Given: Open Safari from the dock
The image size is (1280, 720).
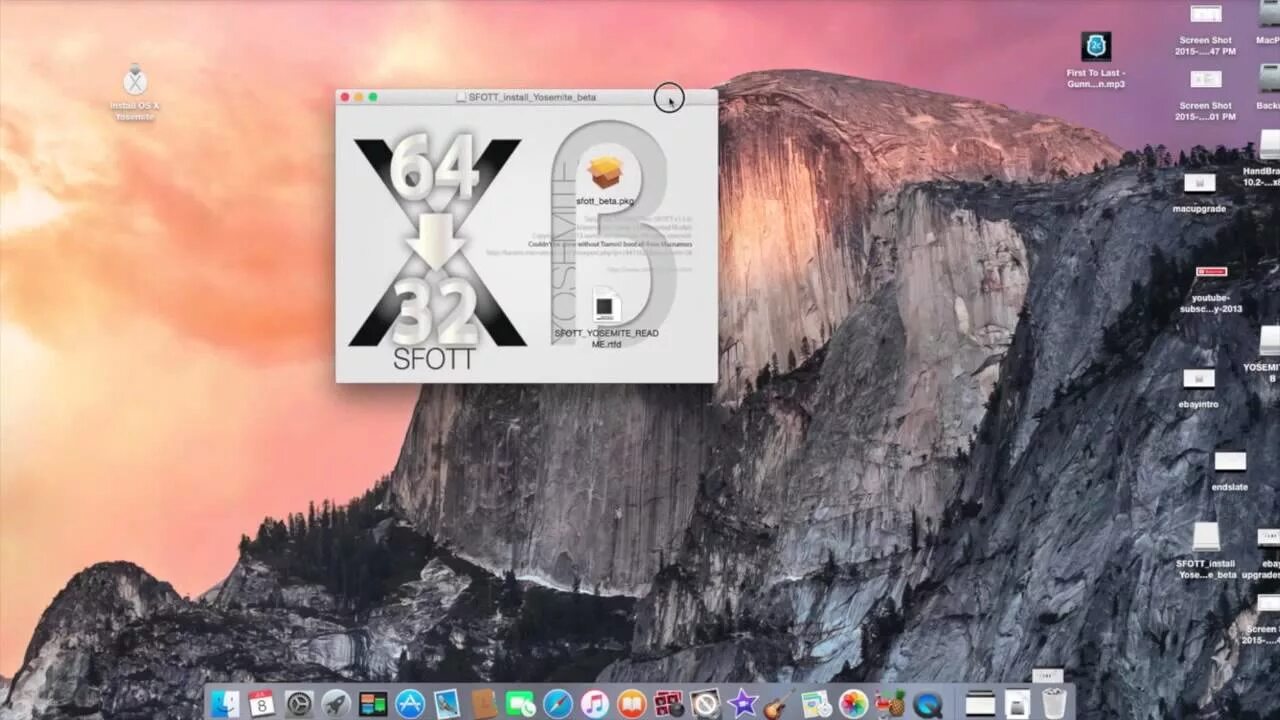Looking at the screenshot, I should point(558,703).
